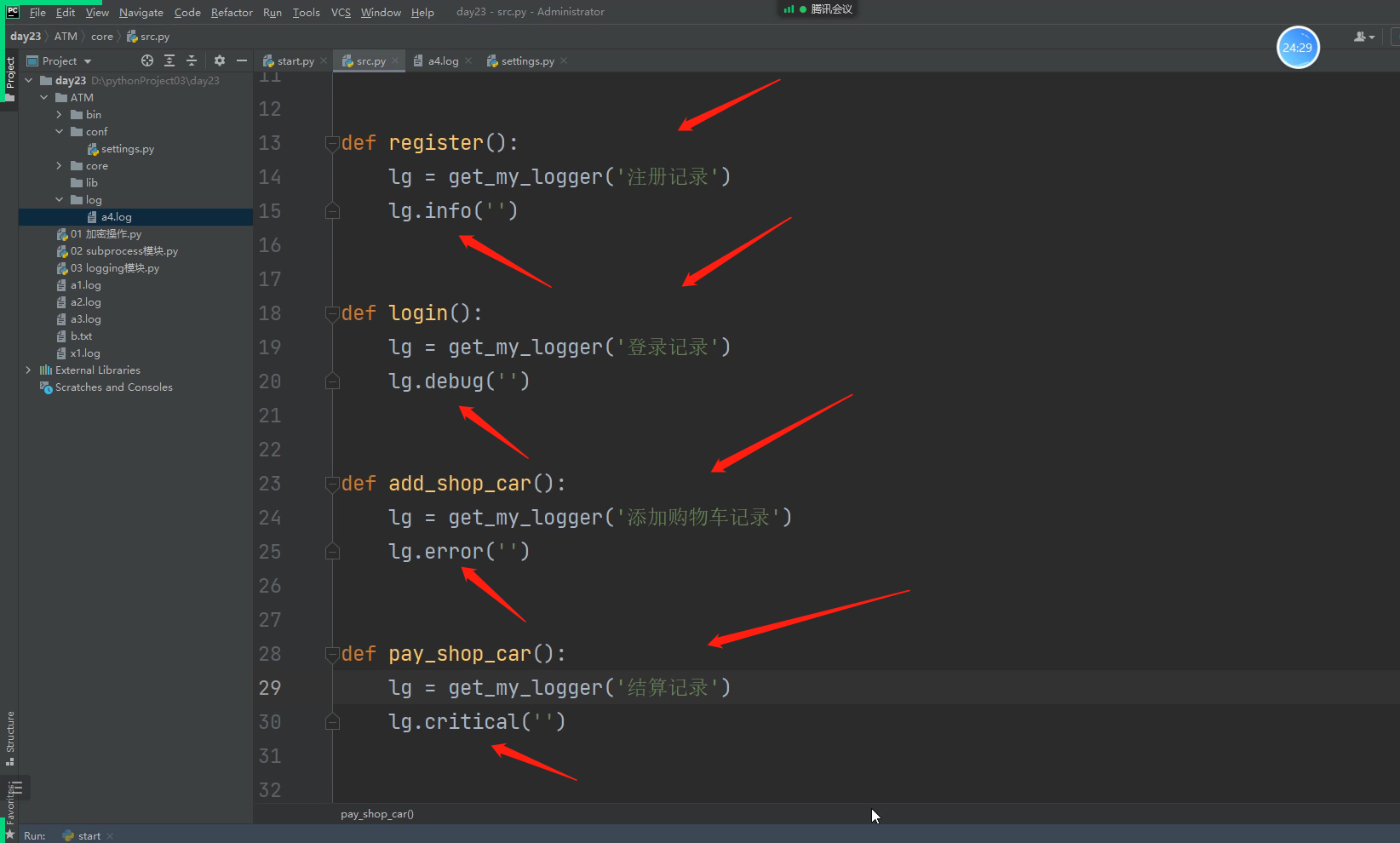Hide the Project panel with minus icon
1400x843 pixels.
coord(242,60)
